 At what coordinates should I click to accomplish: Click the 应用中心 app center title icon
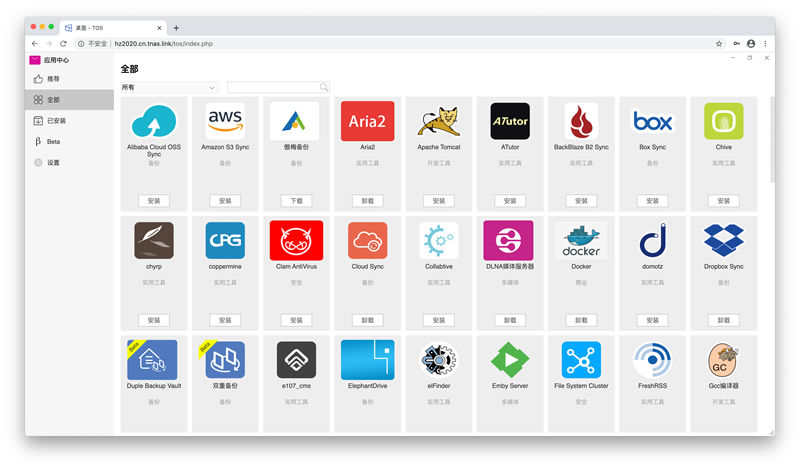click(35, 60)
